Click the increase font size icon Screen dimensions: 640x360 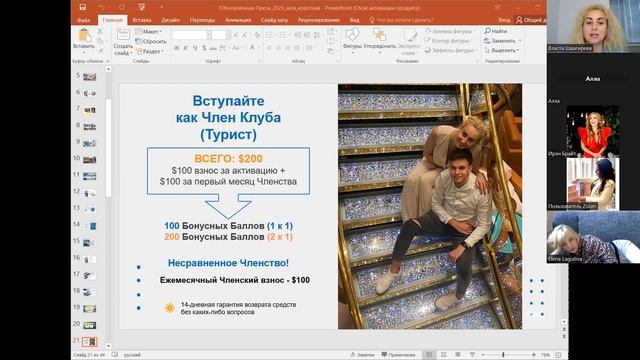(236, 36)
